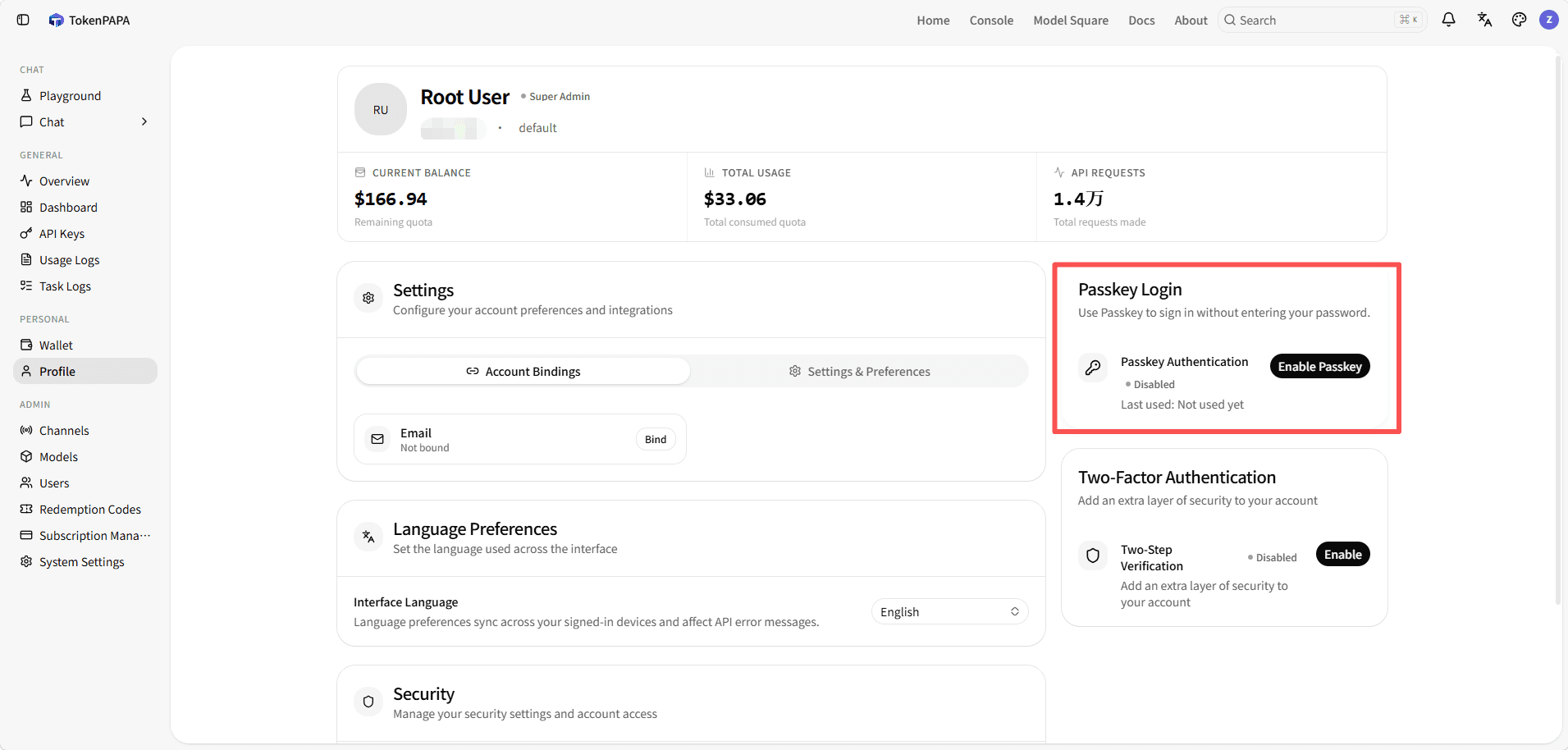Click the Task Logs list icon
This screenshot has height=750, width=1568.
pos(26,286)
